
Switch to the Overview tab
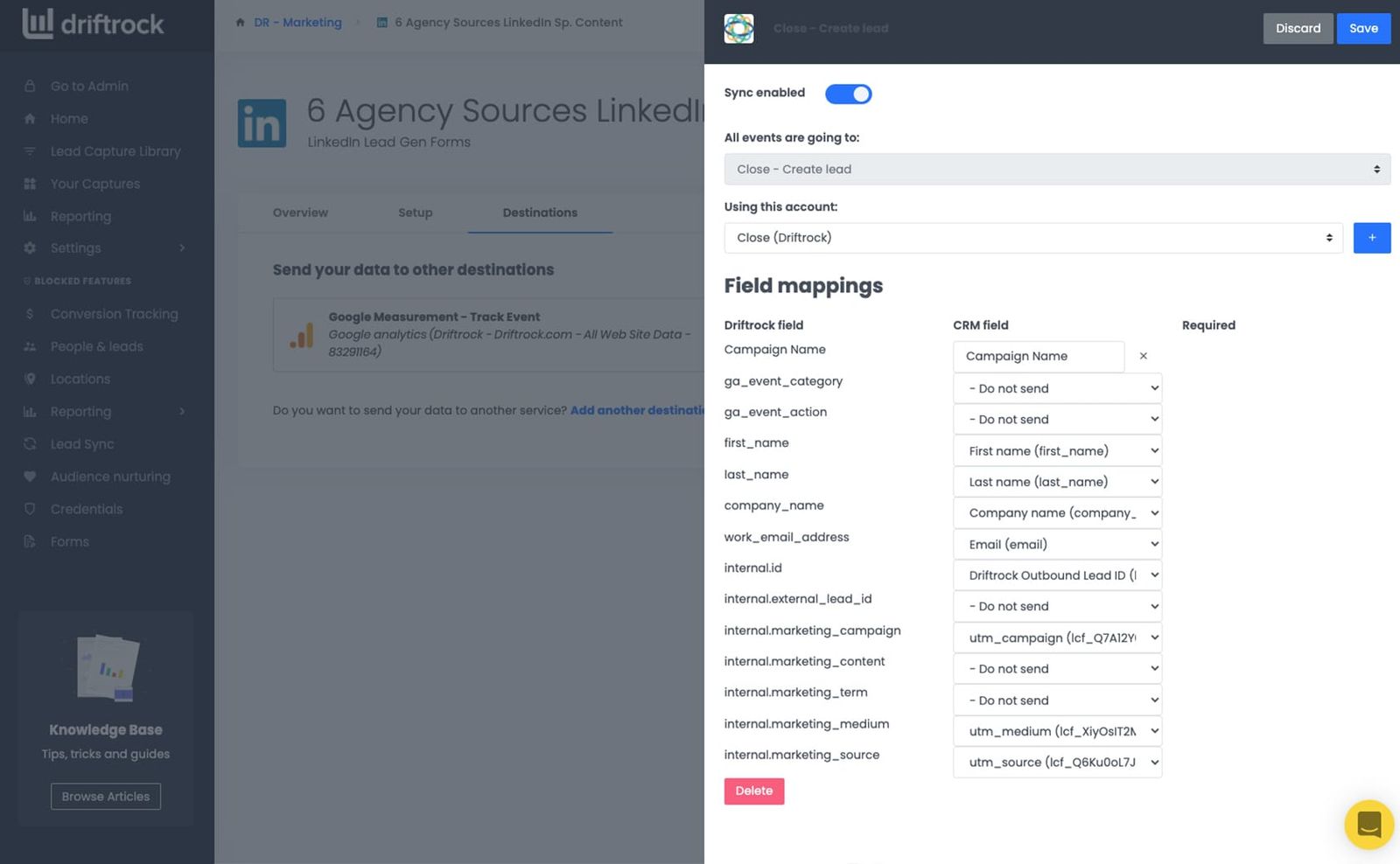click(x=300, y=213)
